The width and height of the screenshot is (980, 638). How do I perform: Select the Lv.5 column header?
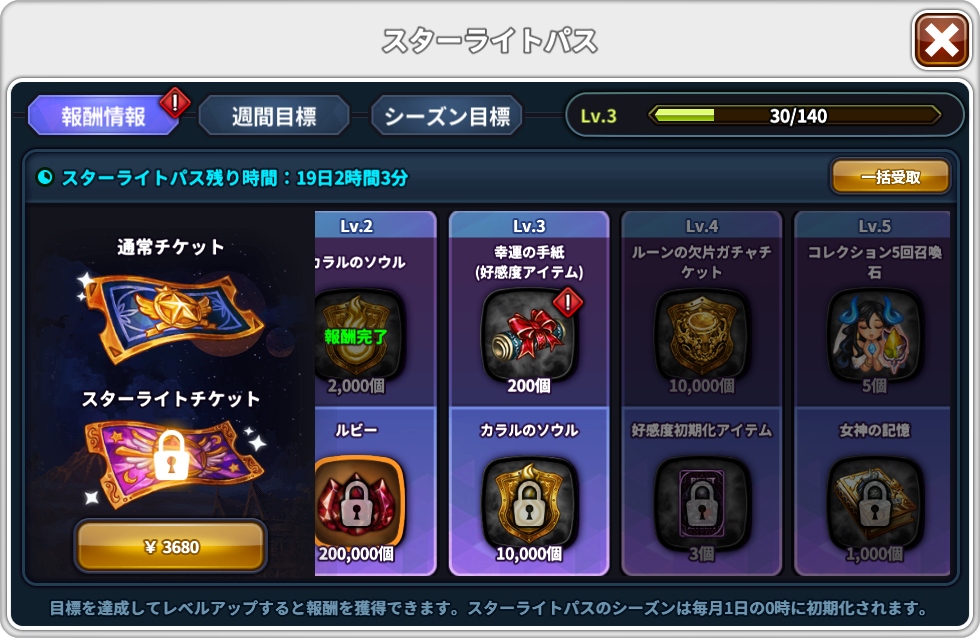coord(873,226)
